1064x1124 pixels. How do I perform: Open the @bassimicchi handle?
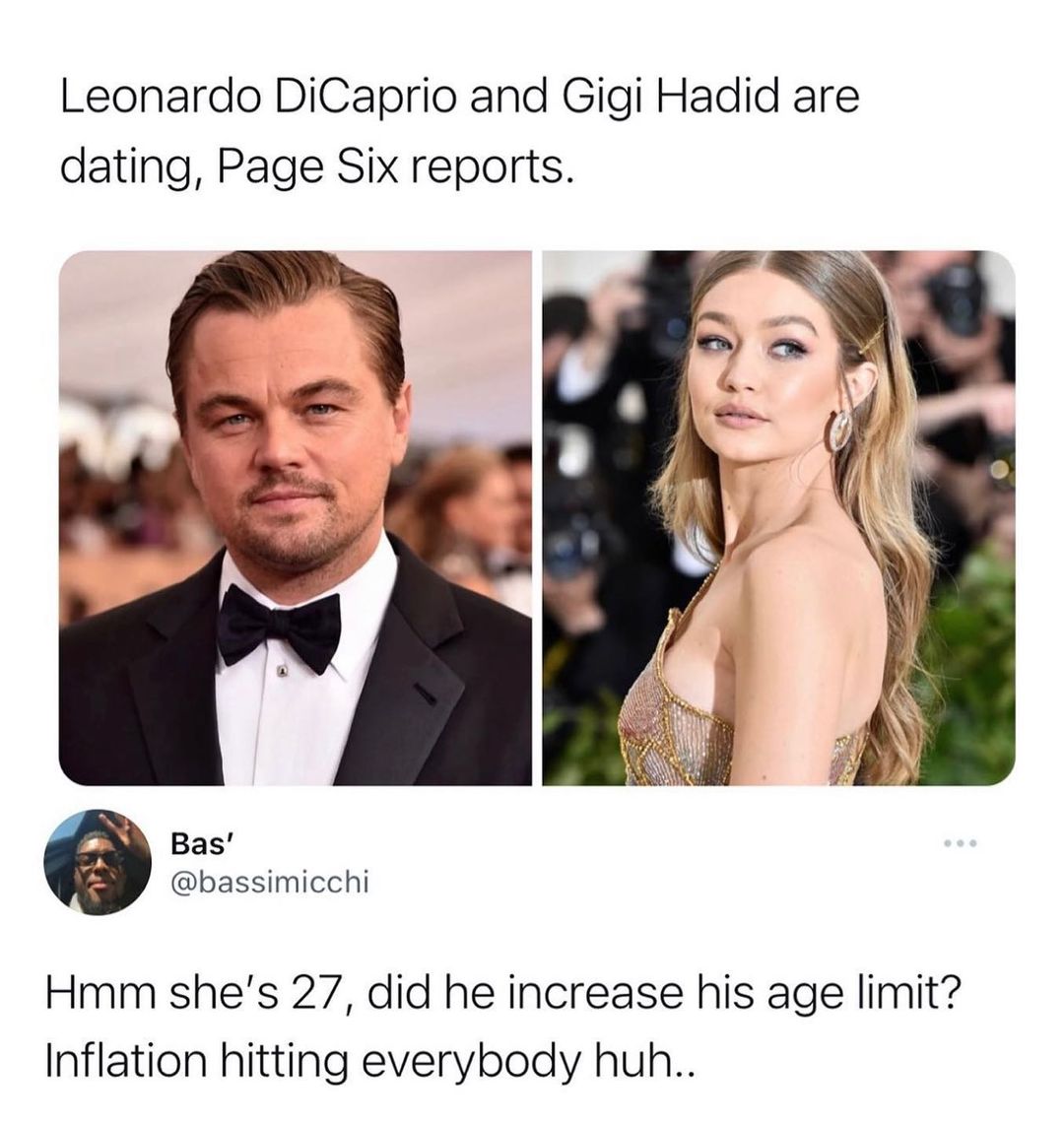pos(270,881)
